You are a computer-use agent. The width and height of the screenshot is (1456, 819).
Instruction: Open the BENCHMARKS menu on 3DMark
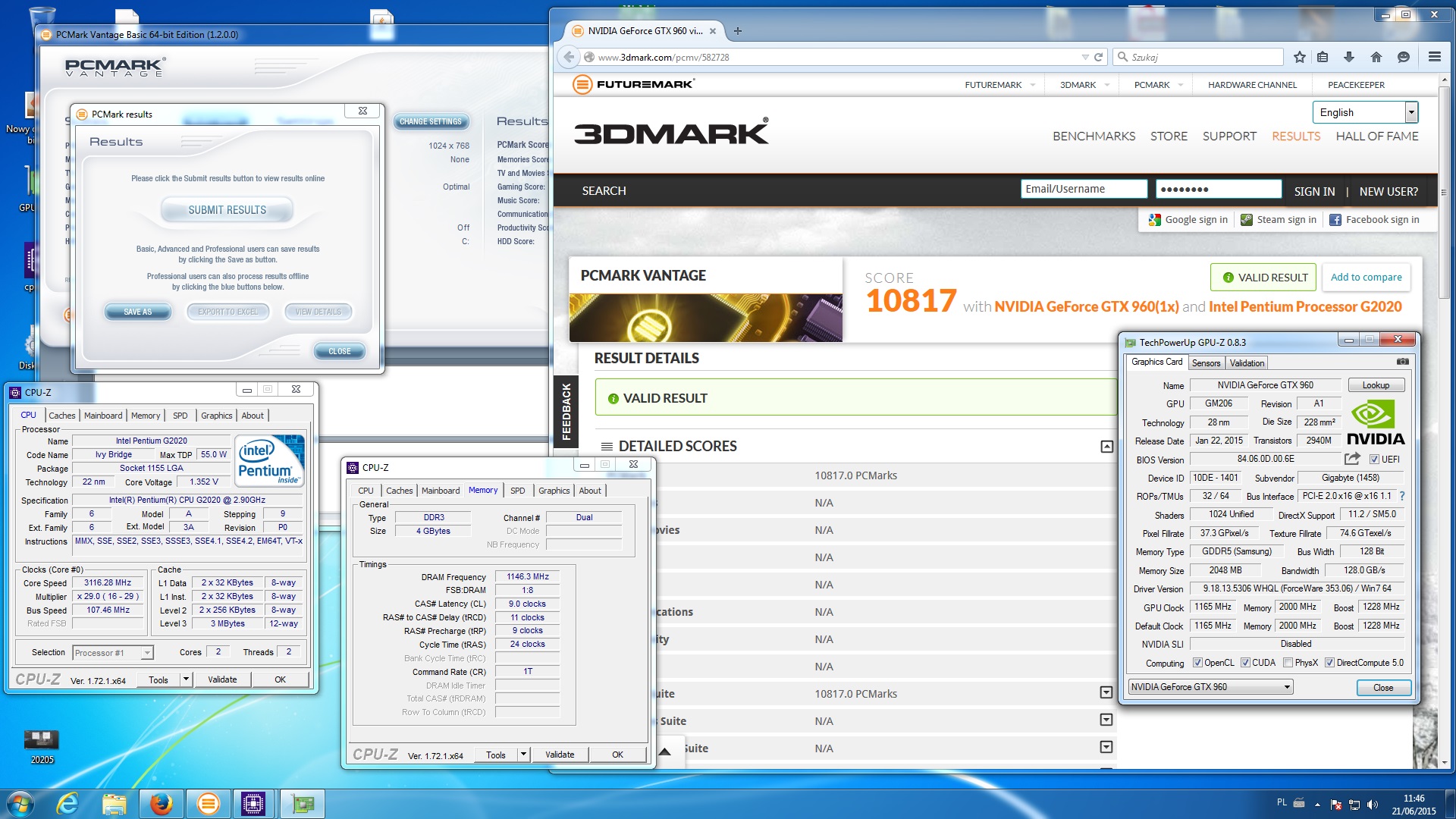pyautogui.click(x=1094, y=136)
